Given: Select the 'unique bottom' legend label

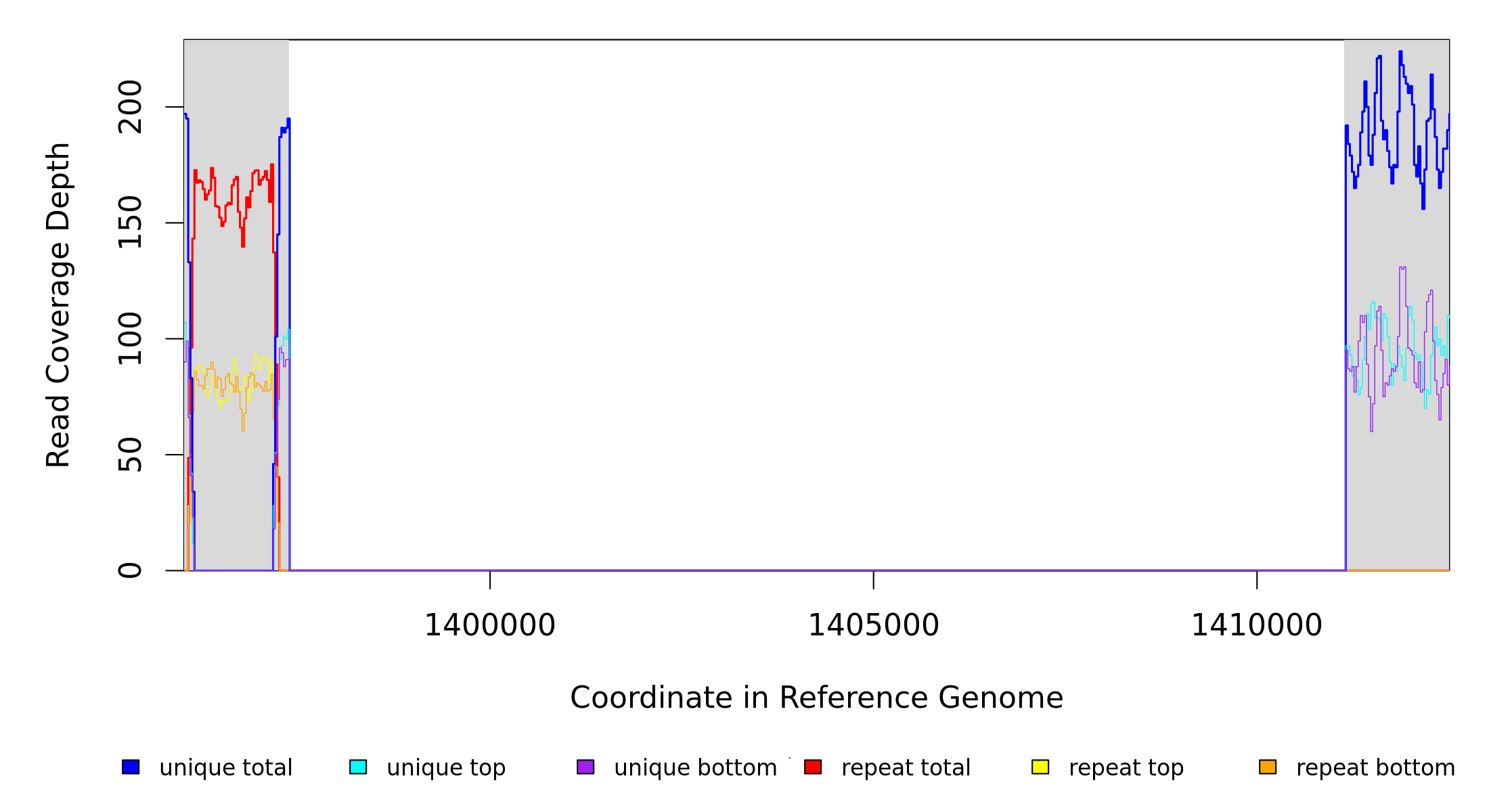Looking at the screenshot, I should (x=695, y=768).
